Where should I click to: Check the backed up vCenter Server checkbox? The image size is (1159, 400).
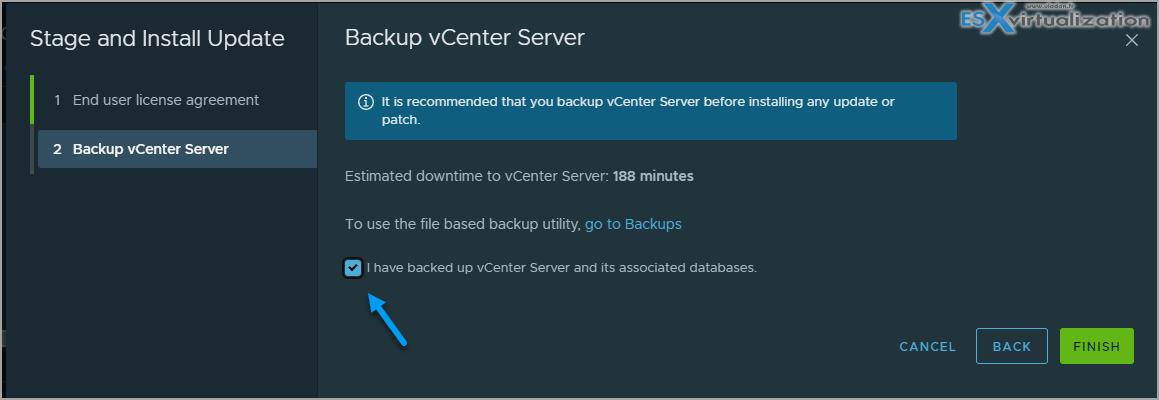pyautogui.click(x=353, y=268)
